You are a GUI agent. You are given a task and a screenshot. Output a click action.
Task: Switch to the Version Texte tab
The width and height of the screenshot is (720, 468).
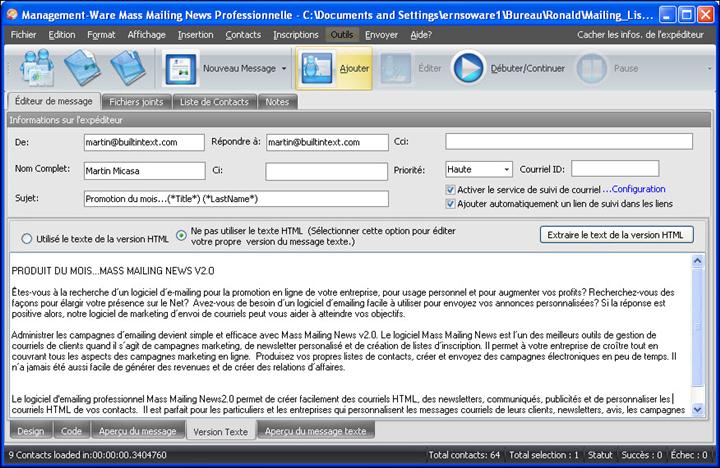coord(220,431)
